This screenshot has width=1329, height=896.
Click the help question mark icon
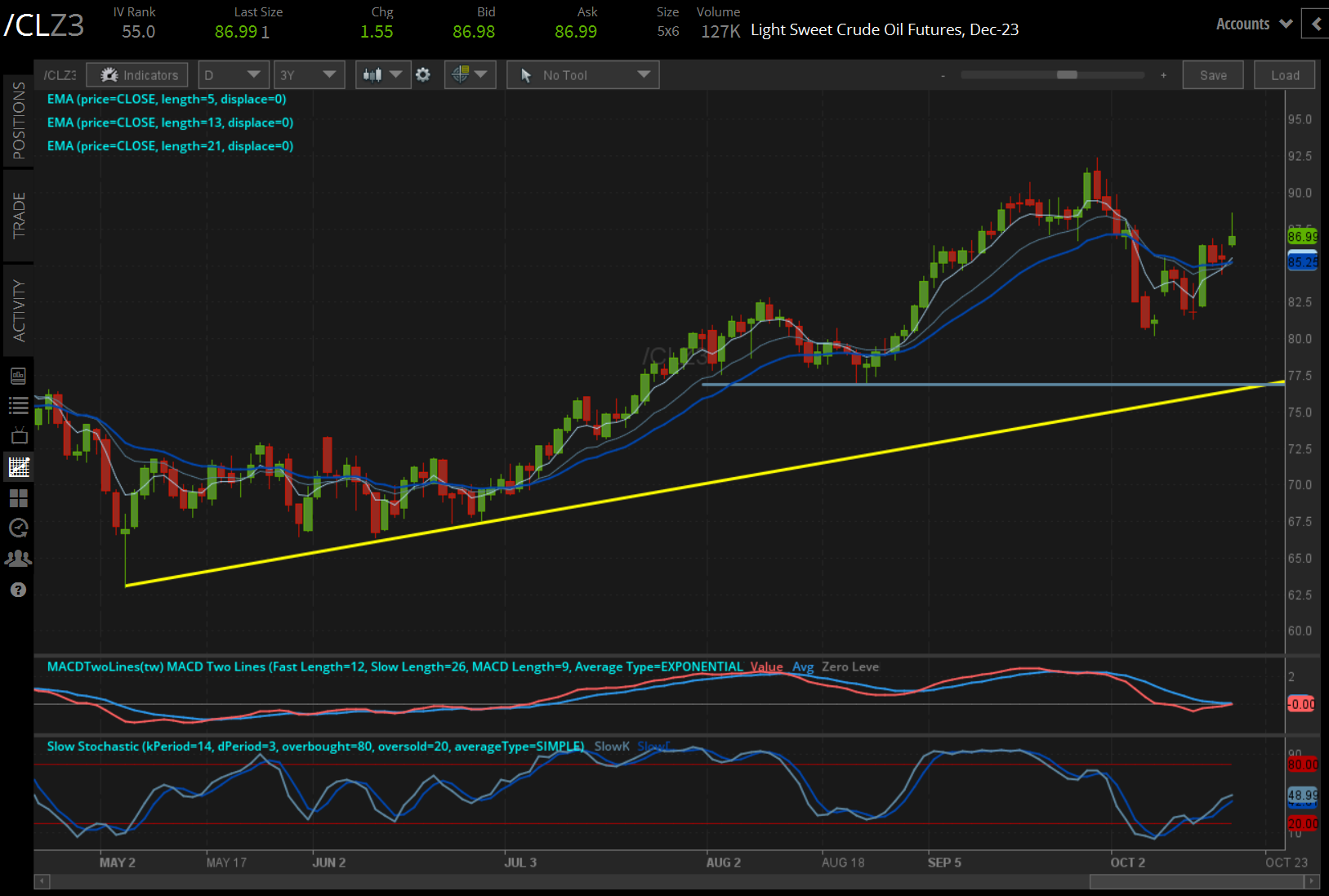click(x=18, y=590)
